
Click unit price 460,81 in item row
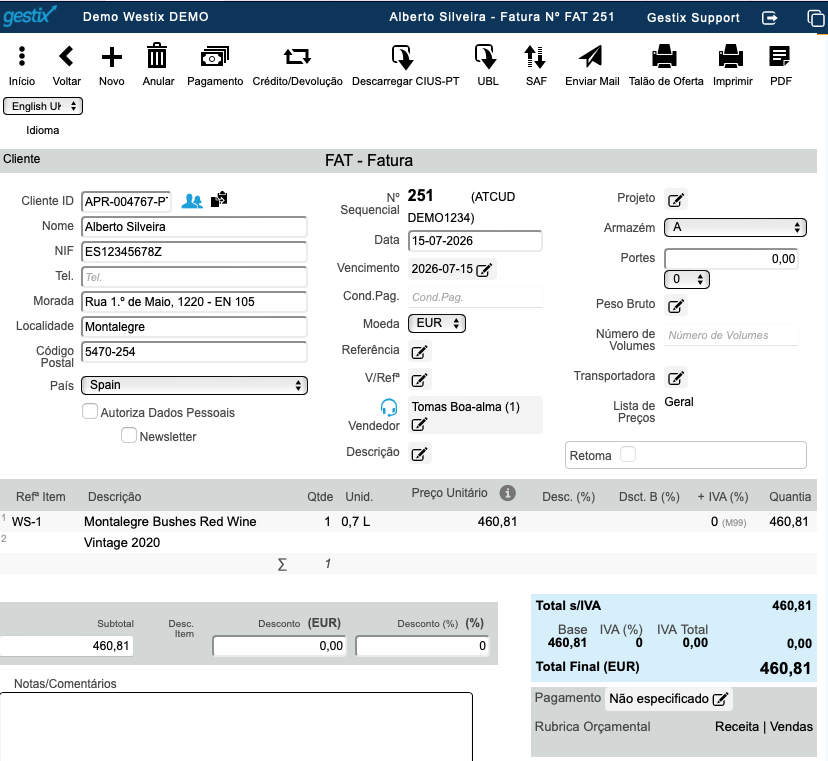click(497, 522)
